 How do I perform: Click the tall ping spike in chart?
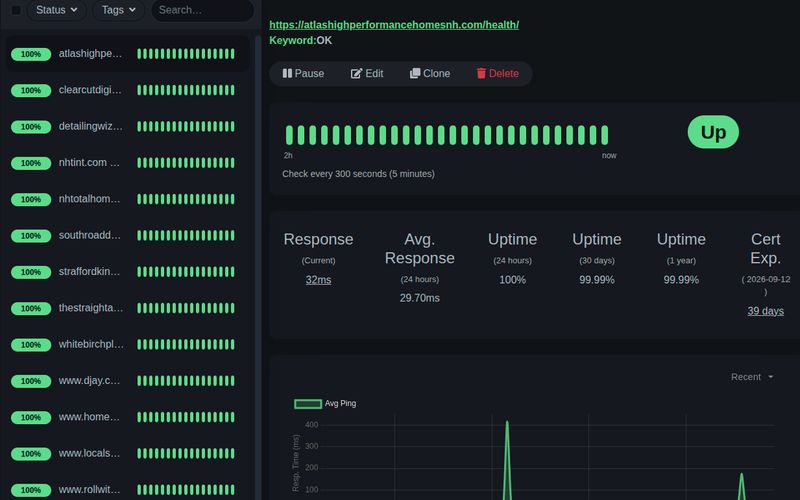pyautogui.click(x=507, y=459)
